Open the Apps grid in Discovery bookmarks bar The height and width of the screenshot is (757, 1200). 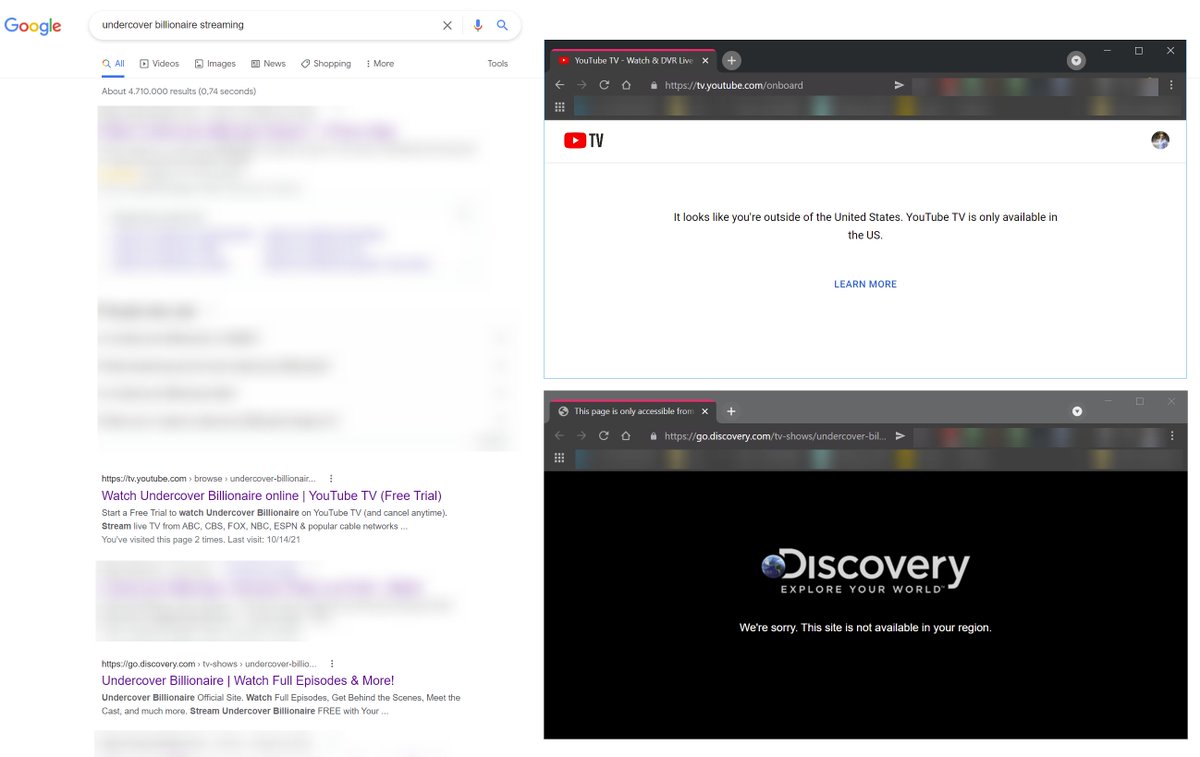[x=560, y=458]
